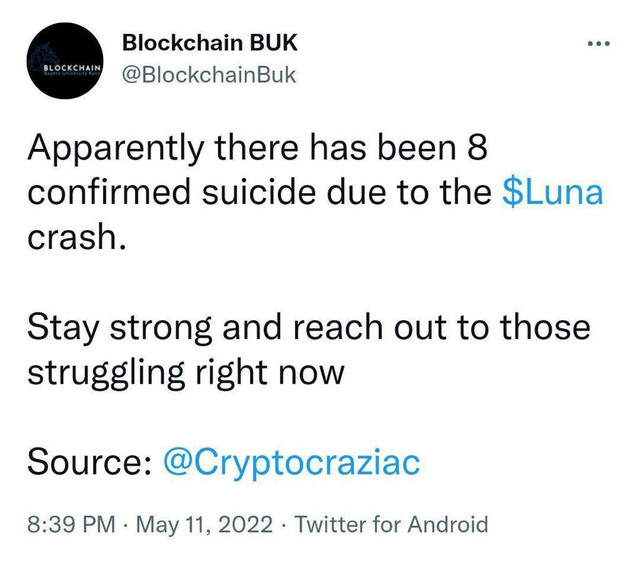Open the Blockchain BUK profile avatar
Image resolution: width=640 pixels, height=562 pixels.
click(65, 61)
